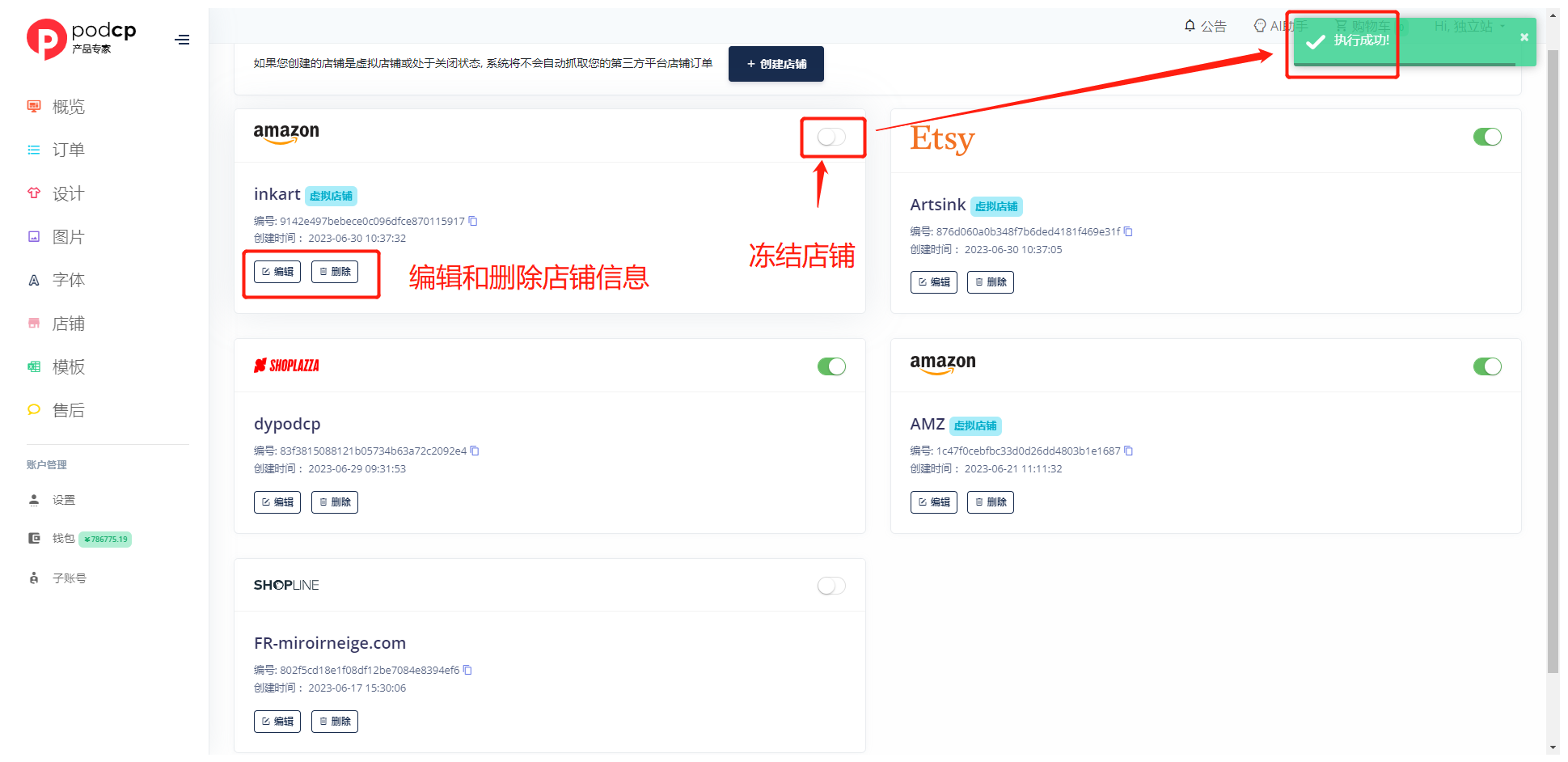1568x762 pixels.
Task: Click the Amazon logo on AMZ card
Action: (x=943, y=363)
